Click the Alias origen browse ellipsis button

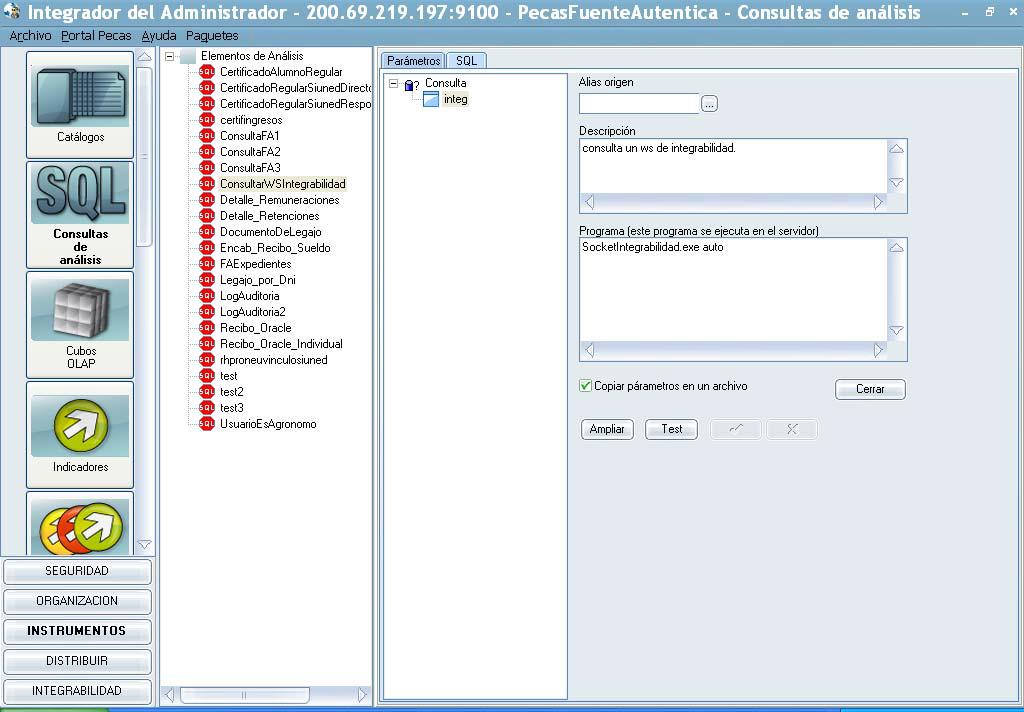click(x=710, y=104)
